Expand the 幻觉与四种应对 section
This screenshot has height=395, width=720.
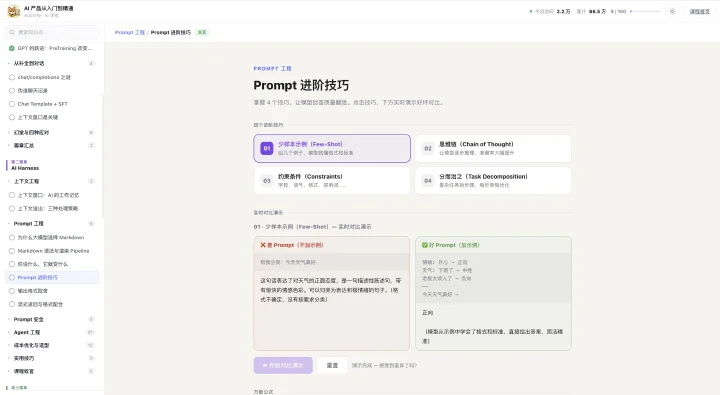coord(52,132)
